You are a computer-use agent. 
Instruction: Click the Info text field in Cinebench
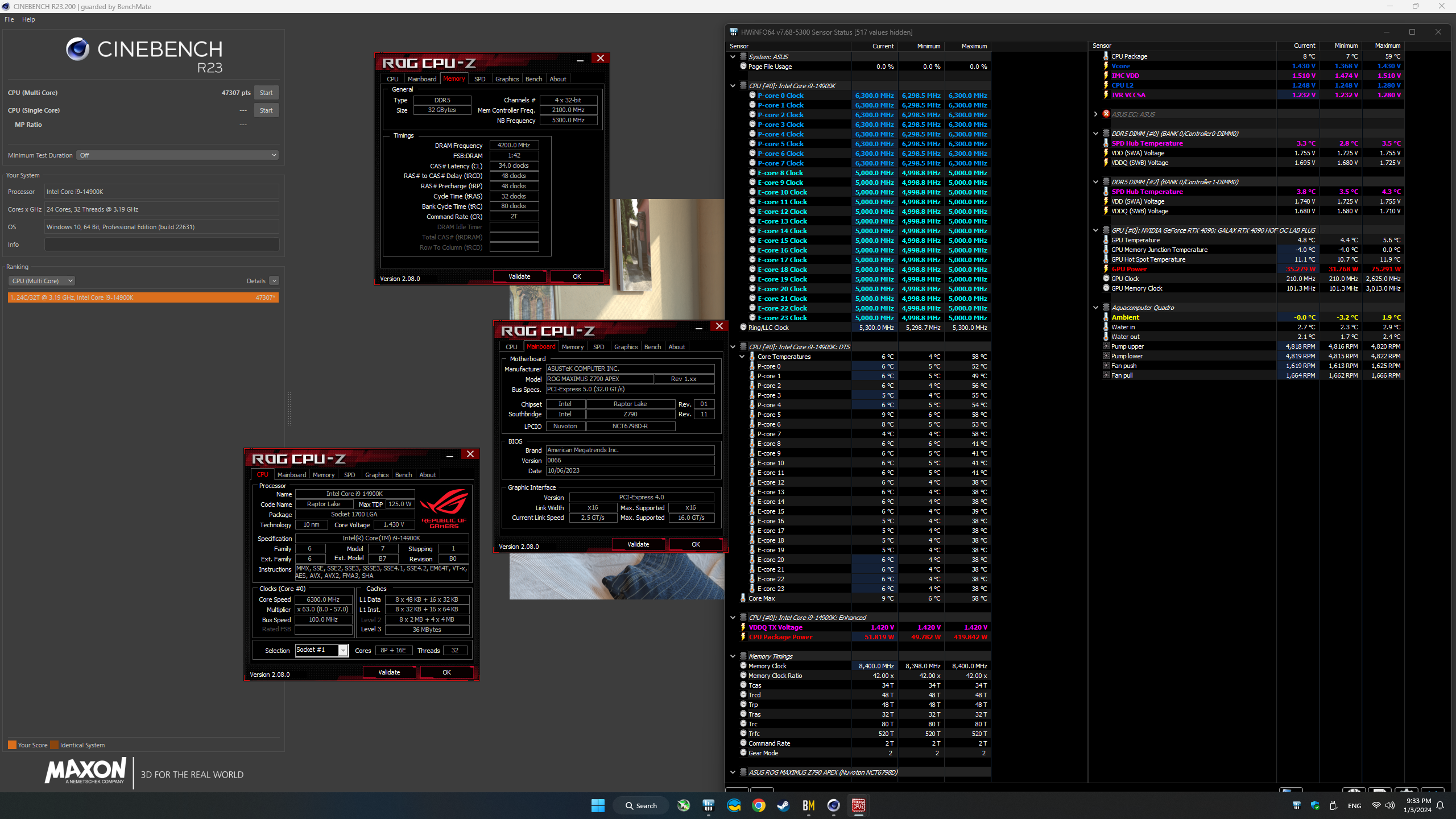tap(162, 245)
